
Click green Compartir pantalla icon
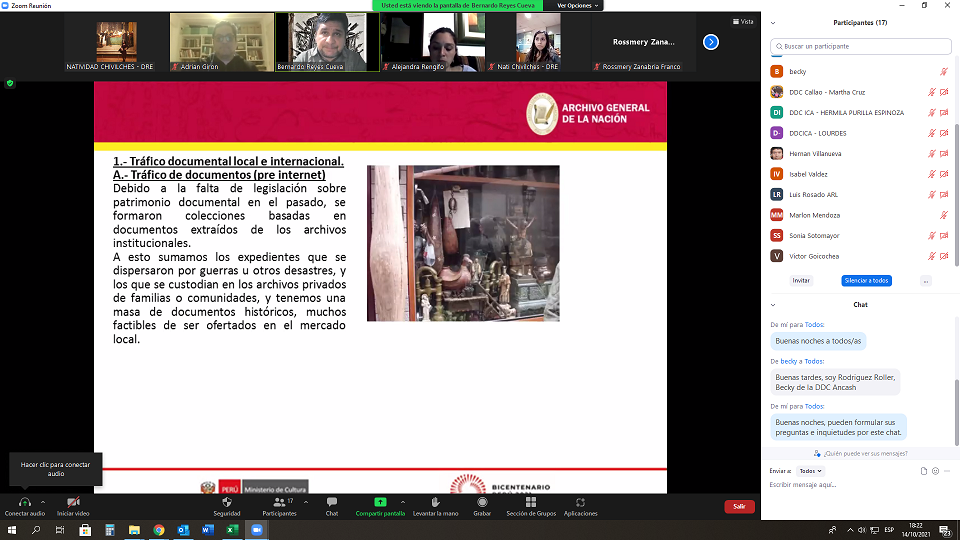click(x=380, y=502)
